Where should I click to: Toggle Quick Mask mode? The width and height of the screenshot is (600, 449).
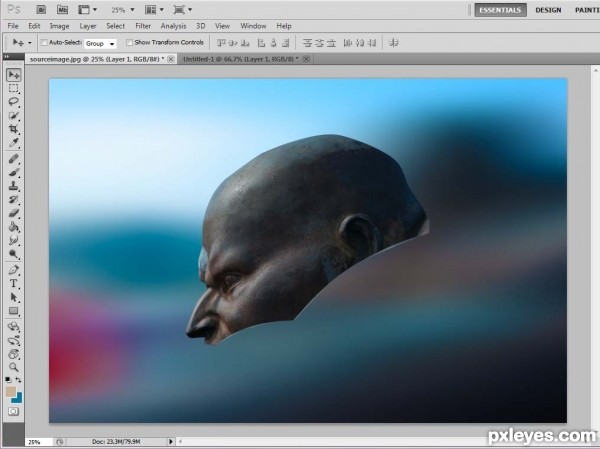(13, 411)
